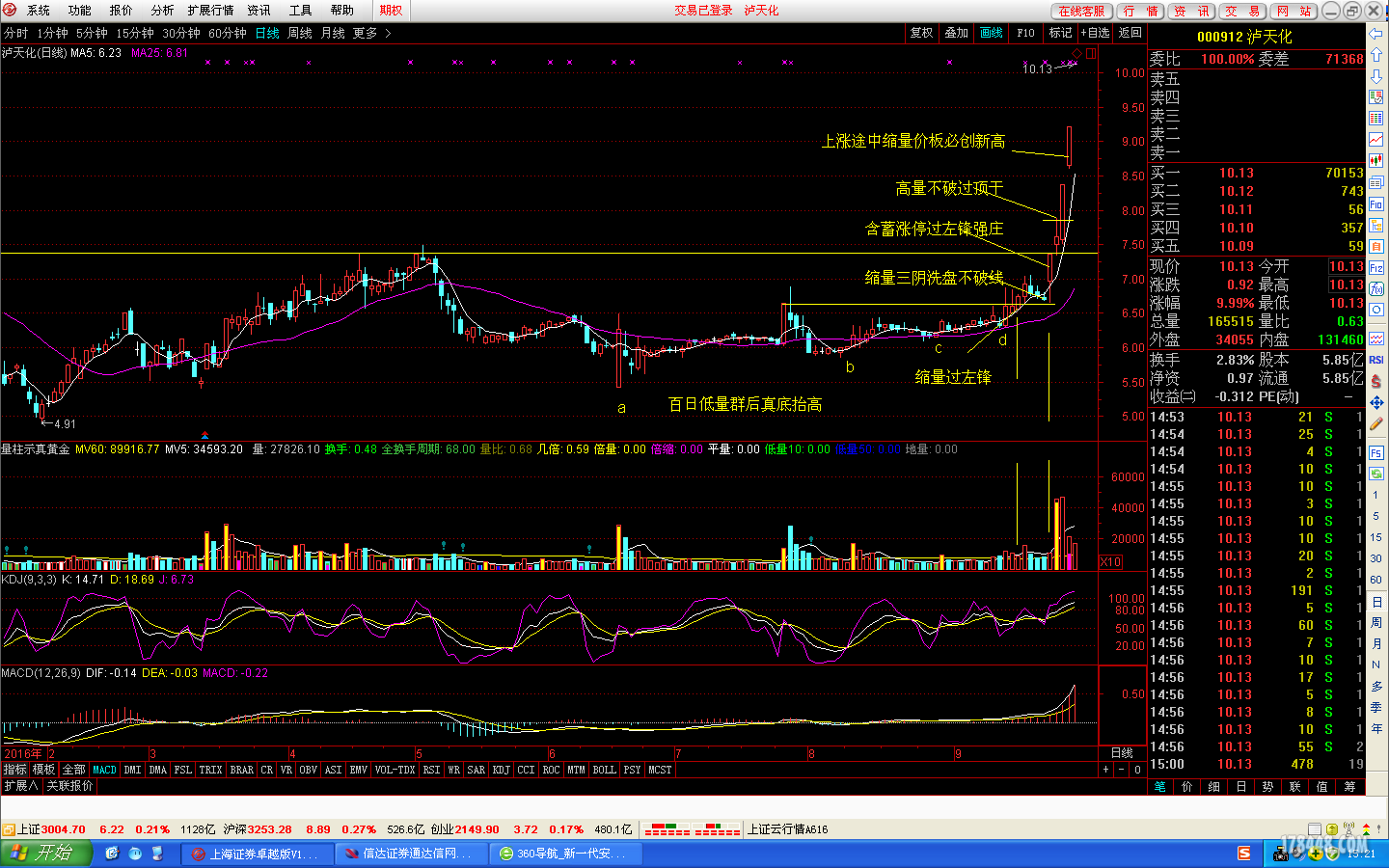Select 周线 weekly period

tap(300, 33)
